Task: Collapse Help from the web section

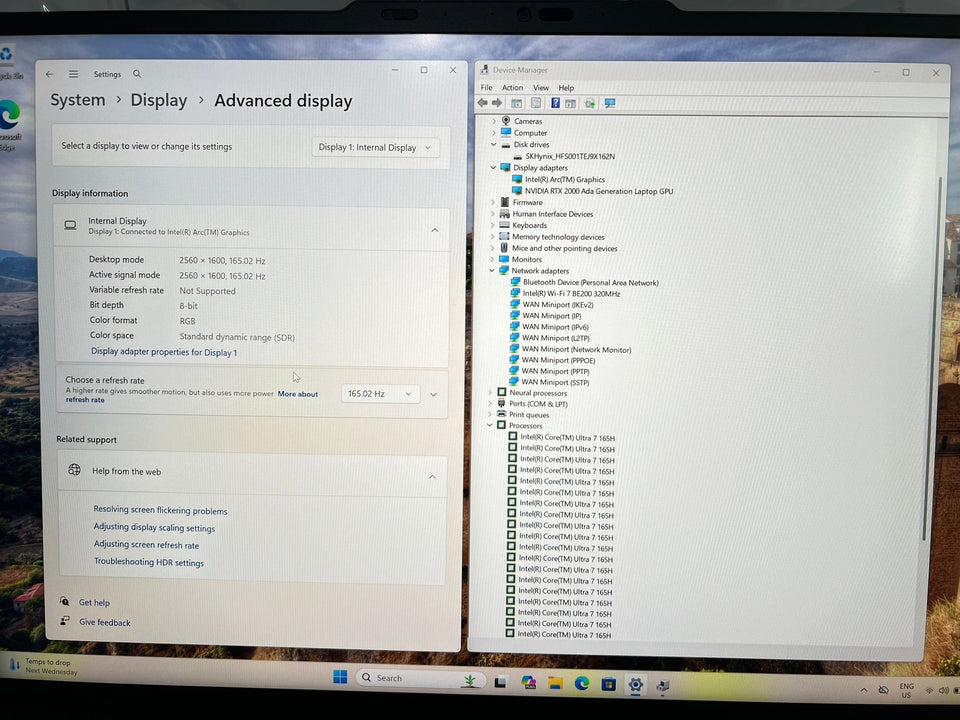Action: [x=432, y=477]
